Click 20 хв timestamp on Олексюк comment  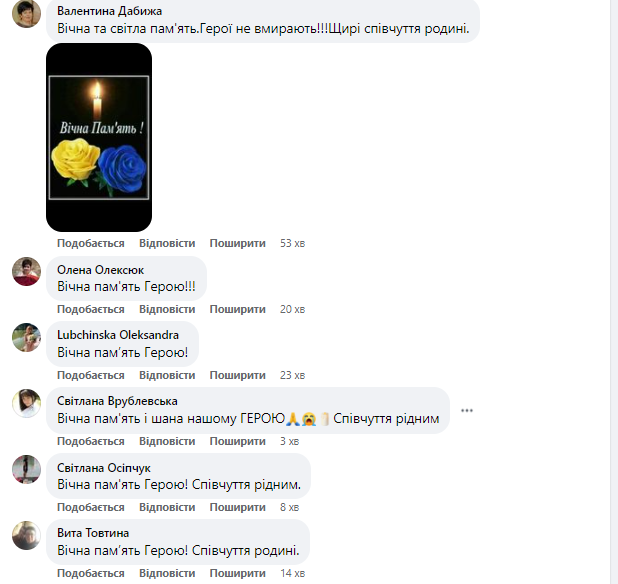(x=292, y=309)
